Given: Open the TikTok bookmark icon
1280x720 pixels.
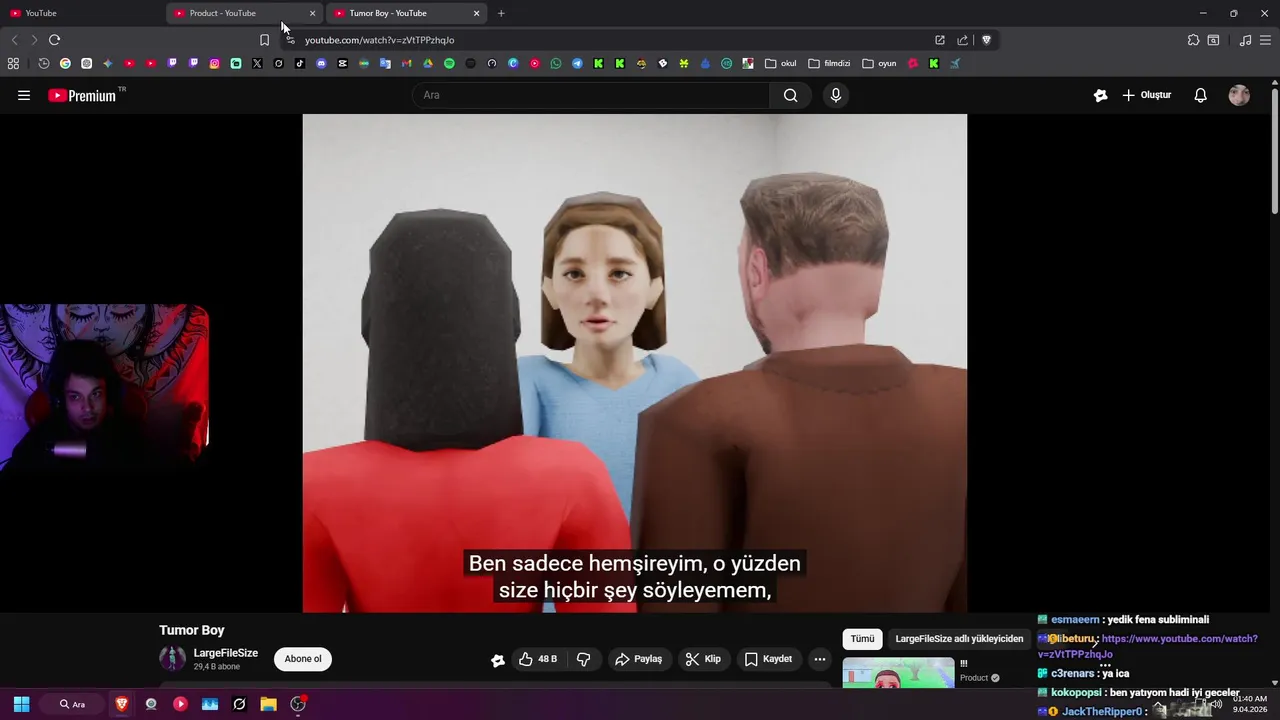Looking at the screenshot, I should pos(299,63).
